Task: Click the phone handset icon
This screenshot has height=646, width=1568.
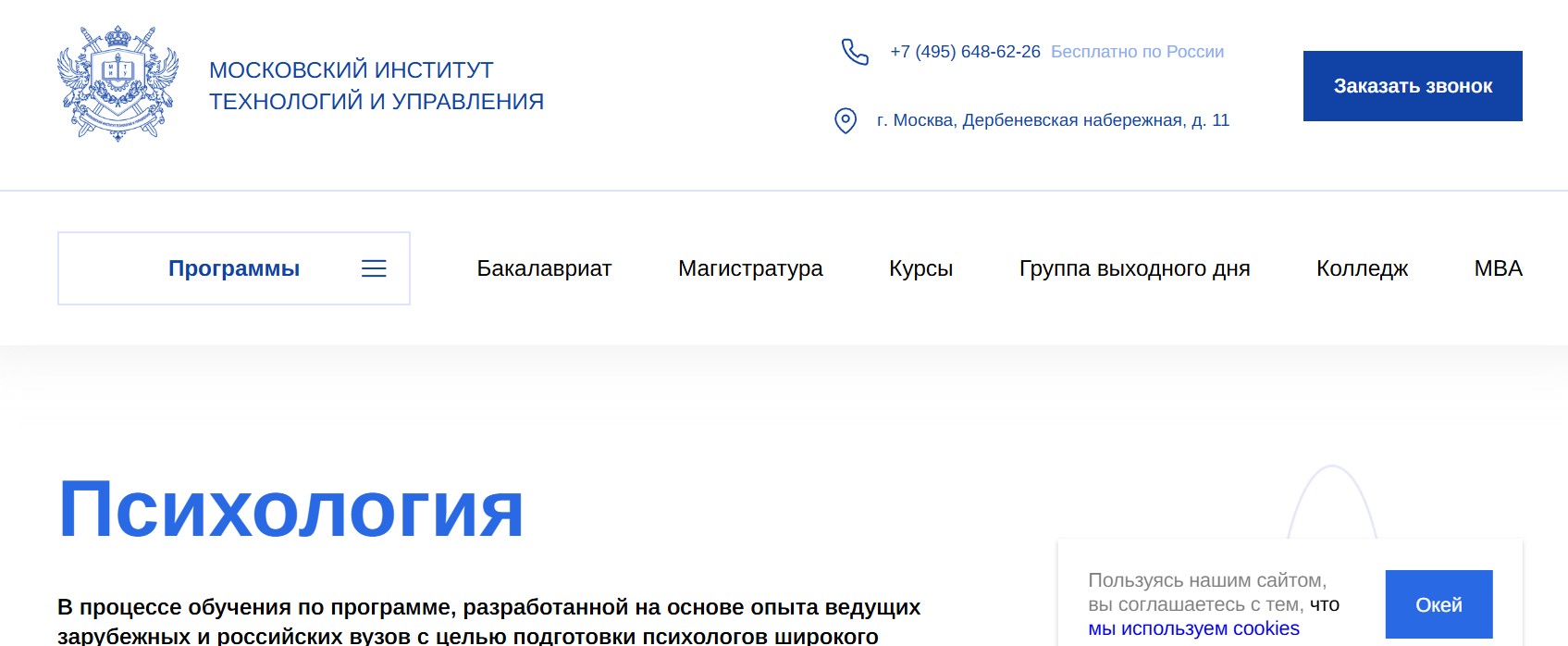Action: click(x=855, y=52)
